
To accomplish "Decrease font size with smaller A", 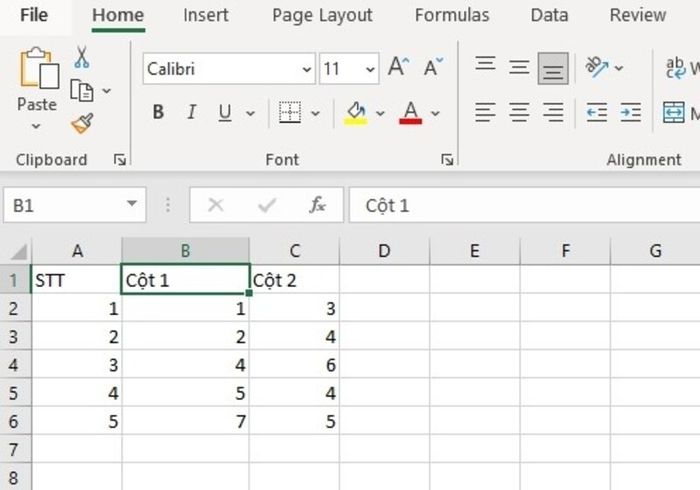I will click(x=433, y=68).
